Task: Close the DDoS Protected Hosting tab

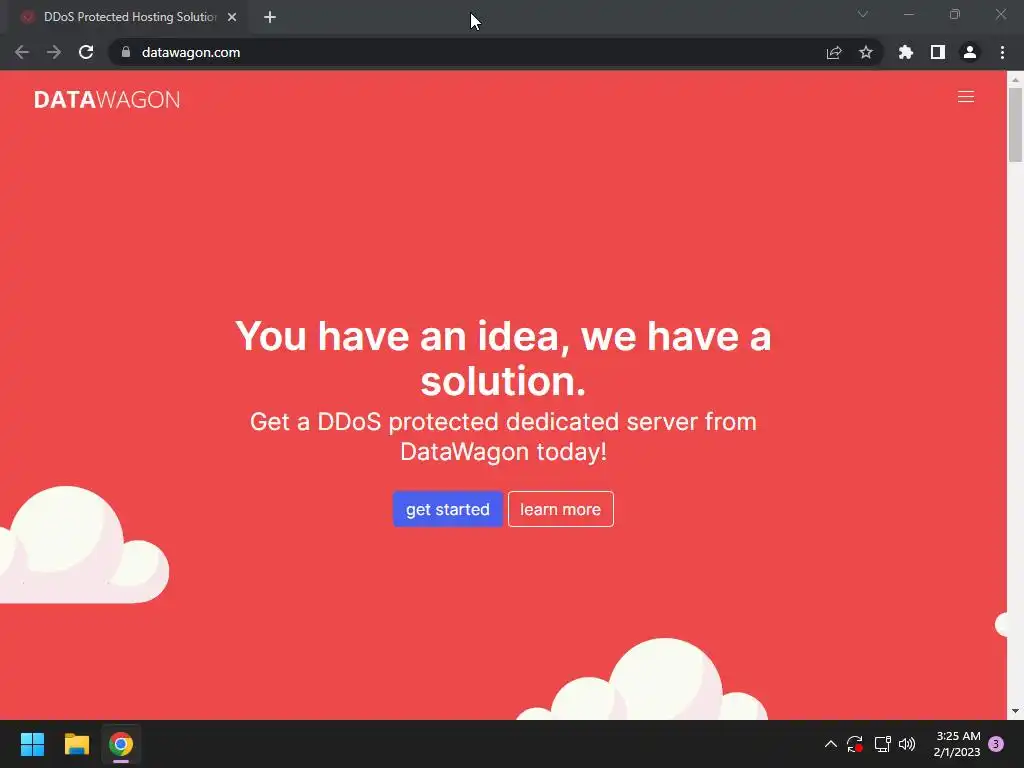Action: tap(232, 17)
